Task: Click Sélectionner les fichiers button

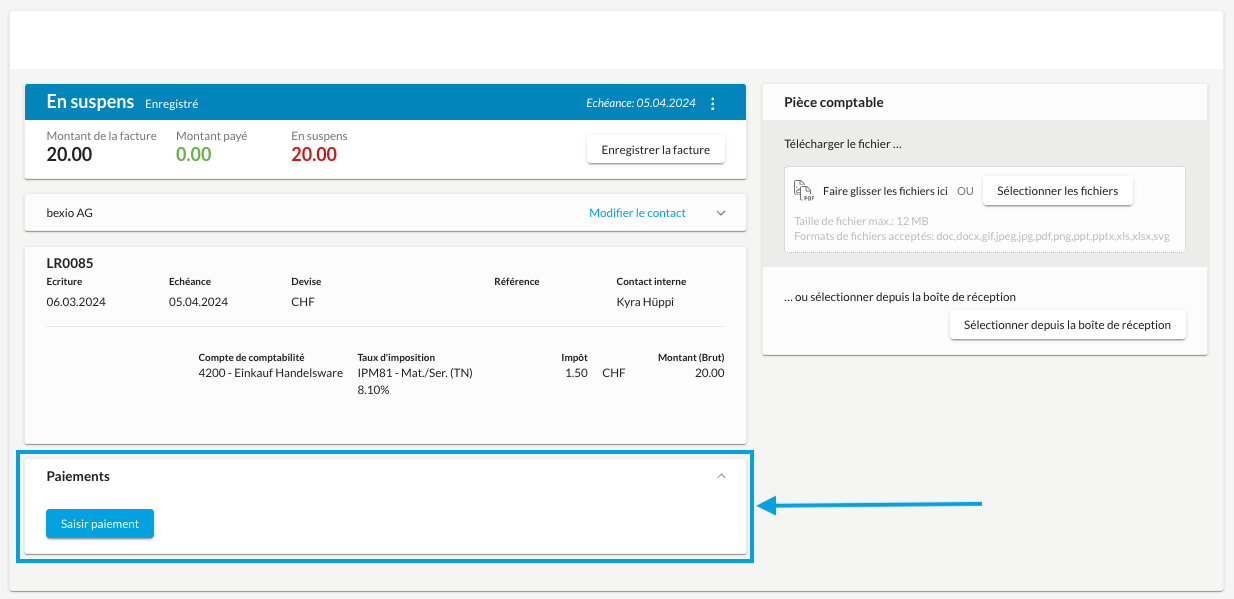Action: point(1057,191)
